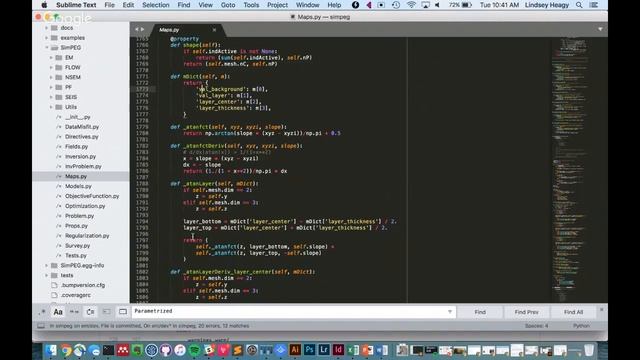Click the Find button

(x=480, y=312)
